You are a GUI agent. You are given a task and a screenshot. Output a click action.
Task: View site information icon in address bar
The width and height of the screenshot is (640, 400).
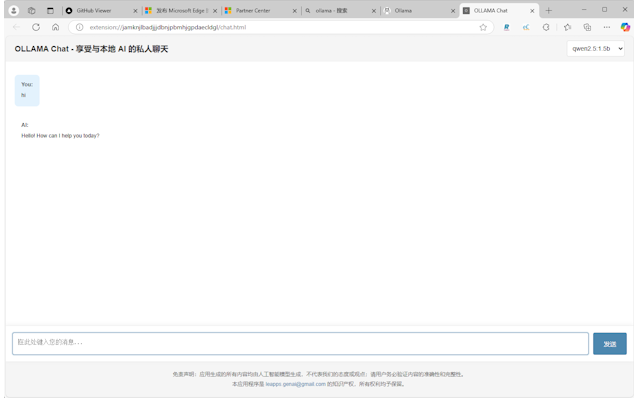(x=80, y=27)
